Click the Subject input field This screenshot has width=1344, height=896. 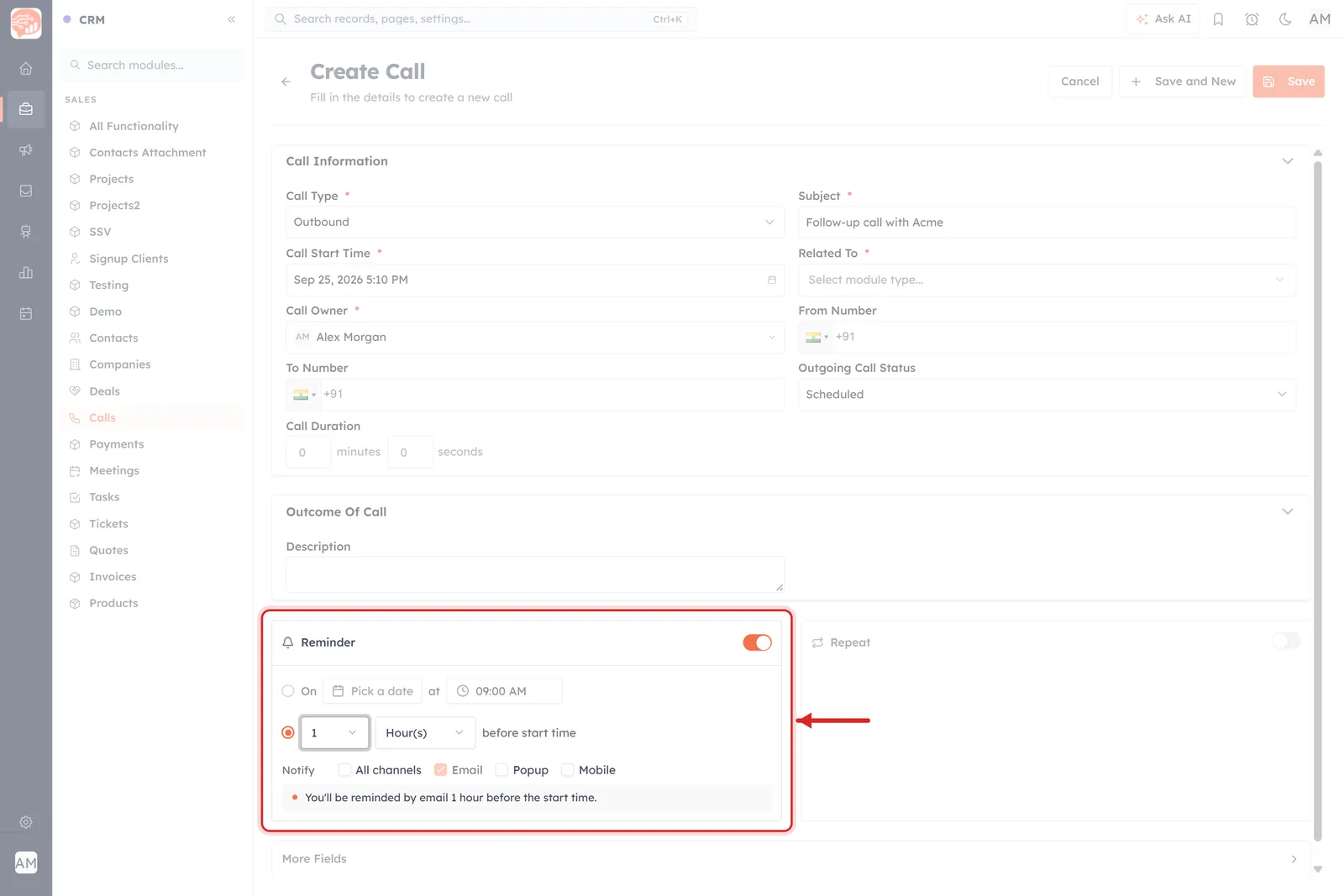click(1047, 223)
